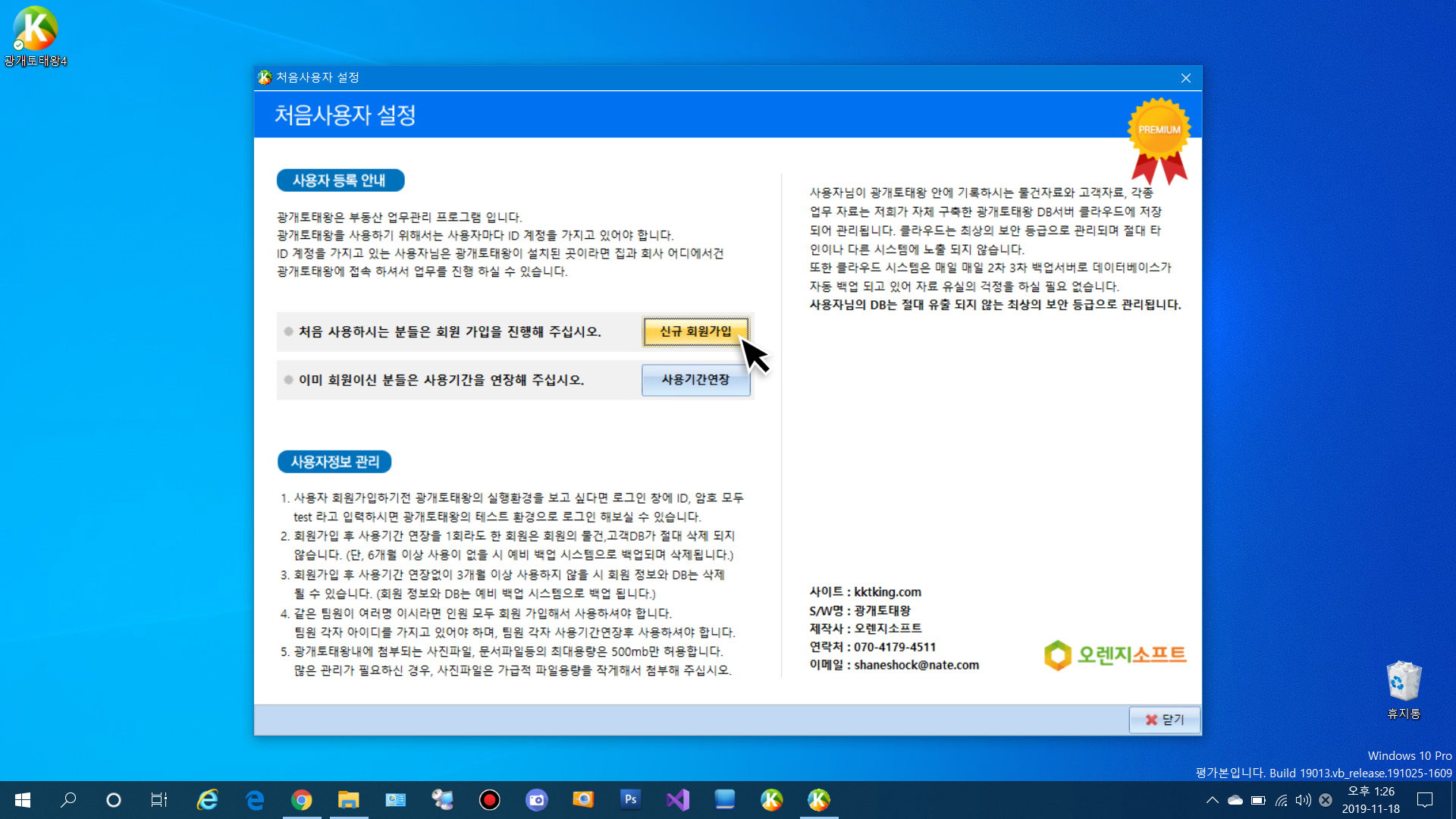Click the 닫기 button at bottom
The height and width of the screenshot is (819, 1456).
[1164, 719]
